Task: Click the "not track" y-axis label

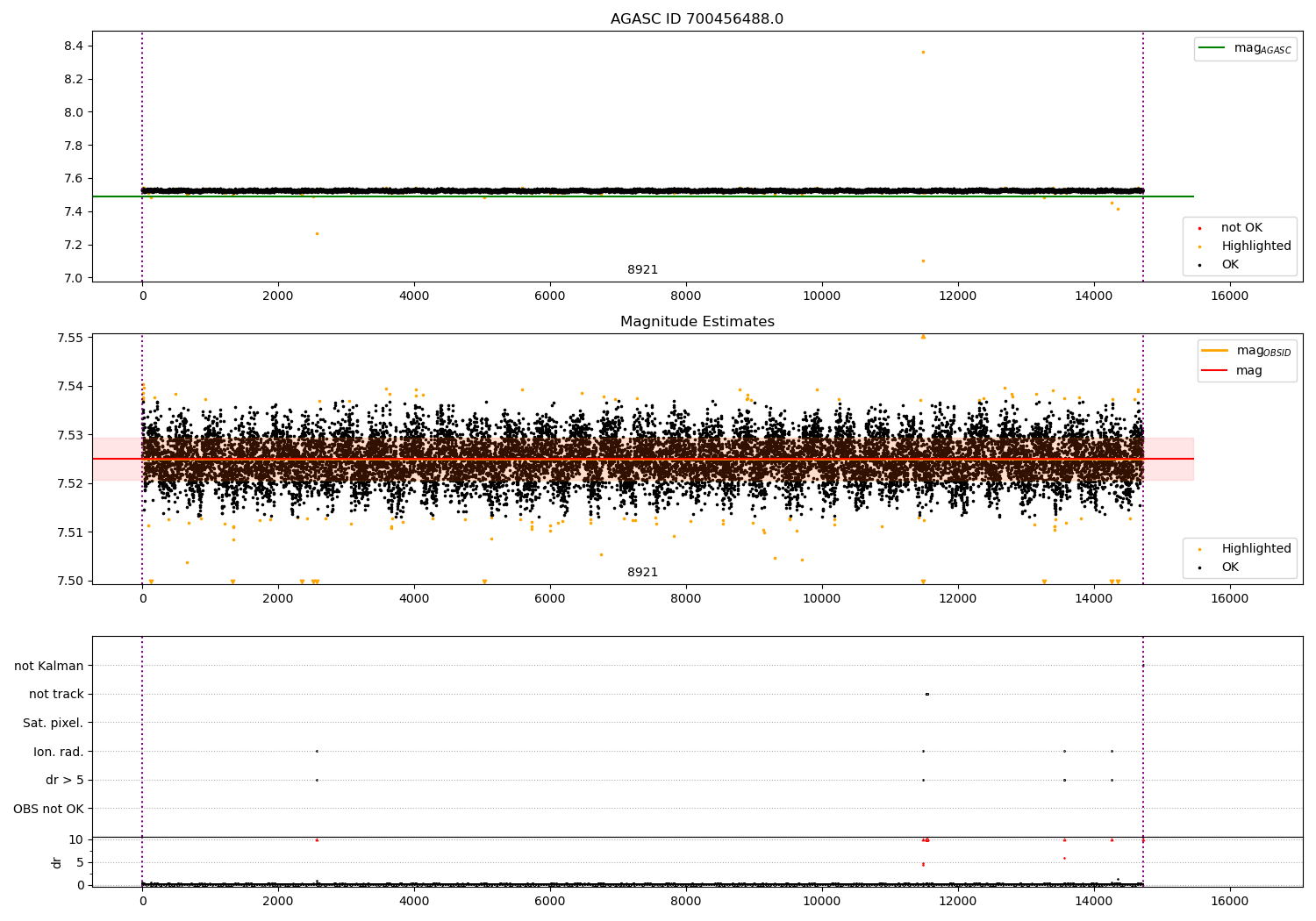Action: [56, 695]
